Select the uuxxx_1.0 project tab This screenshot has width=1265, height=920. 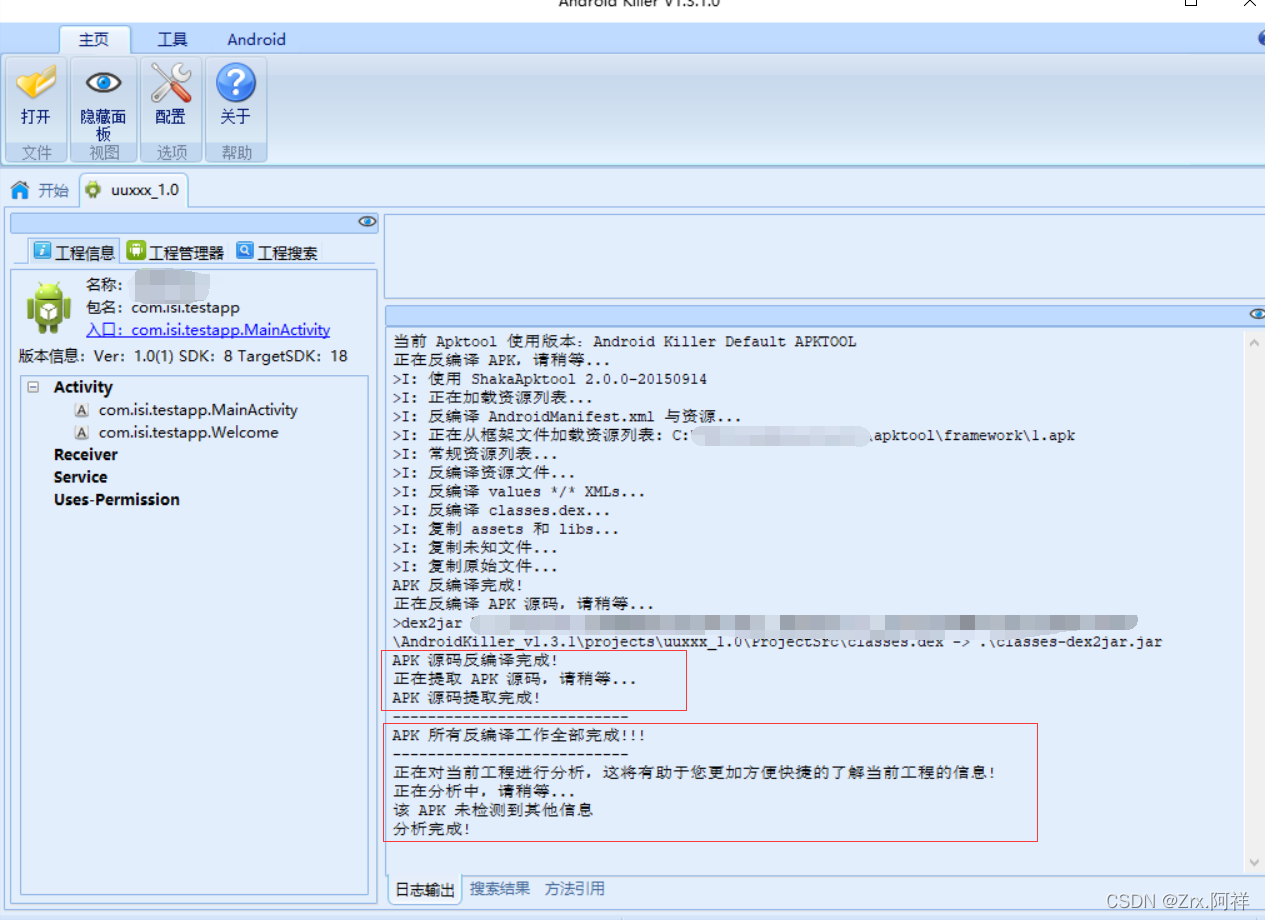[x=133, y=189]
